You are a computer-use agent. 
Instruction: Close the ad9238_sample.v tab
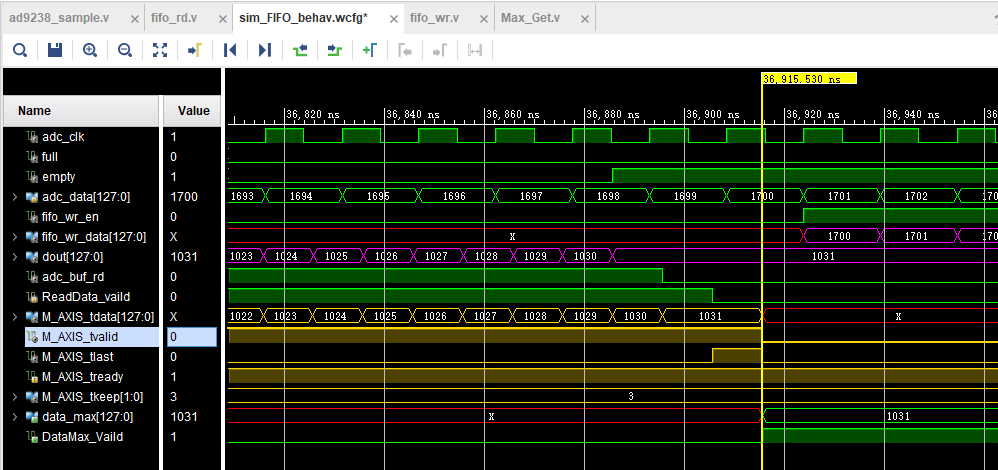coord(134,19)
